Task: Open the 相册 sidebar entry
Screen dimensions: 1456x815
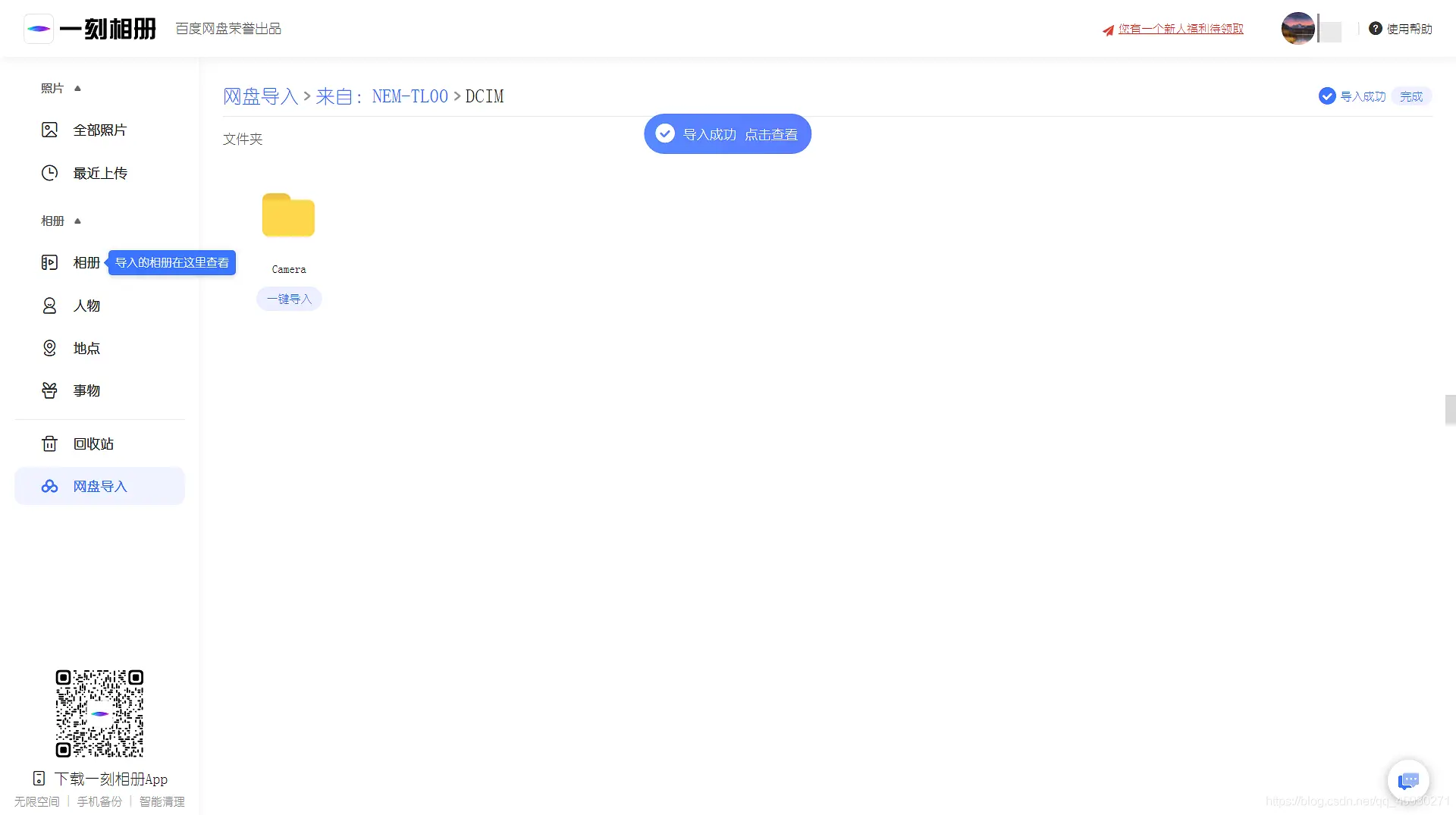Action: tap(86, 262)
